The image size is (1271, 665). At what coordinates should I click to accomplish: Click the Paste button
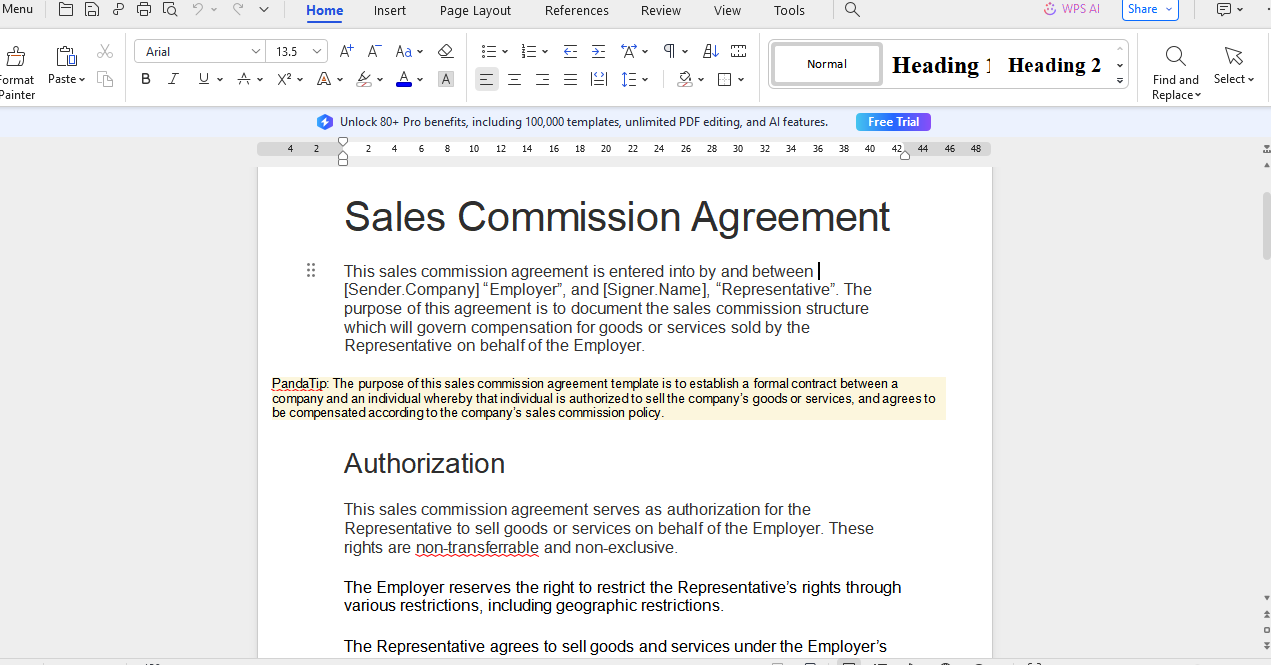coord(66,66)
